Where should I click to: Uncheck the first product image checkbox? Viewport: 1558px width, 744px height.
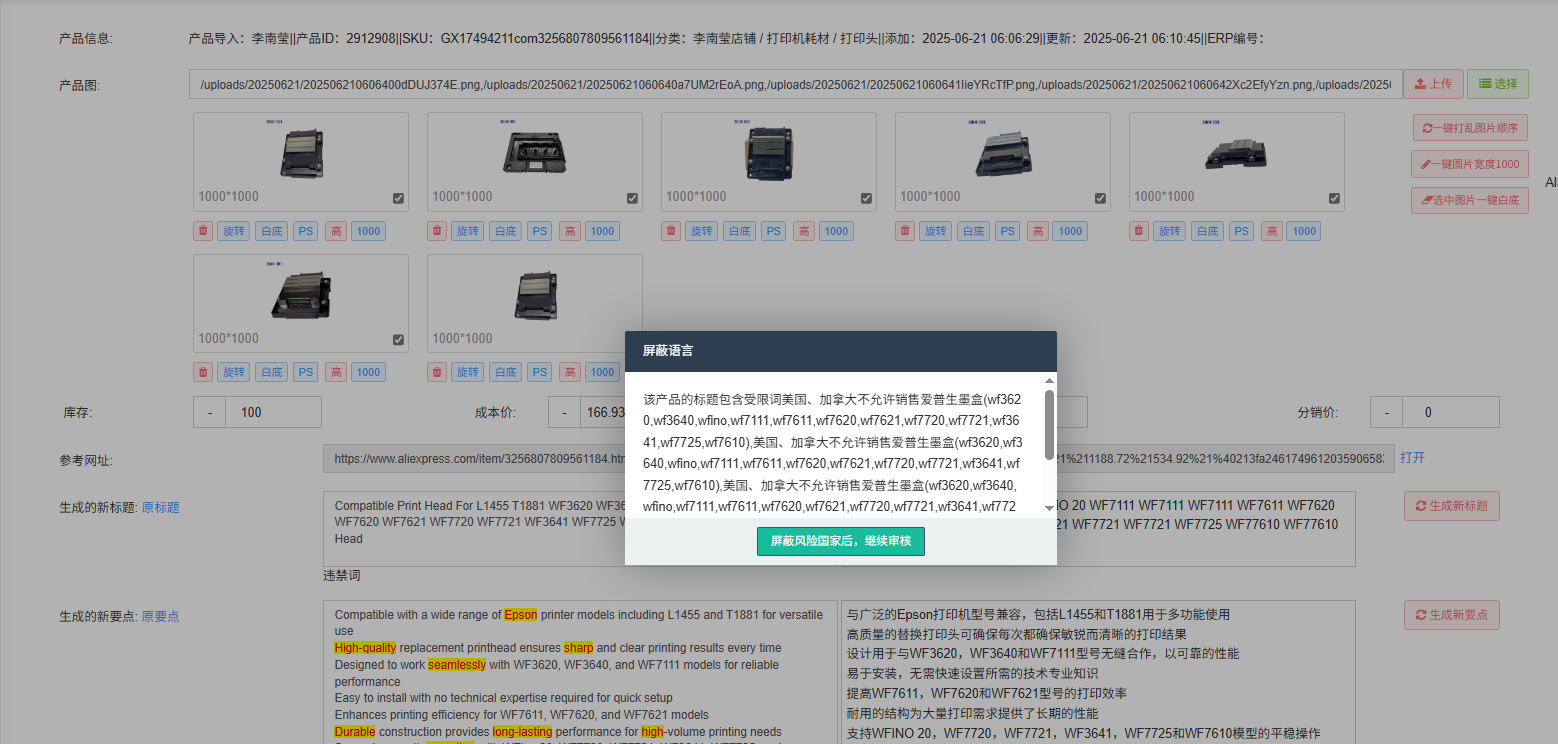[x=399, y=198]
